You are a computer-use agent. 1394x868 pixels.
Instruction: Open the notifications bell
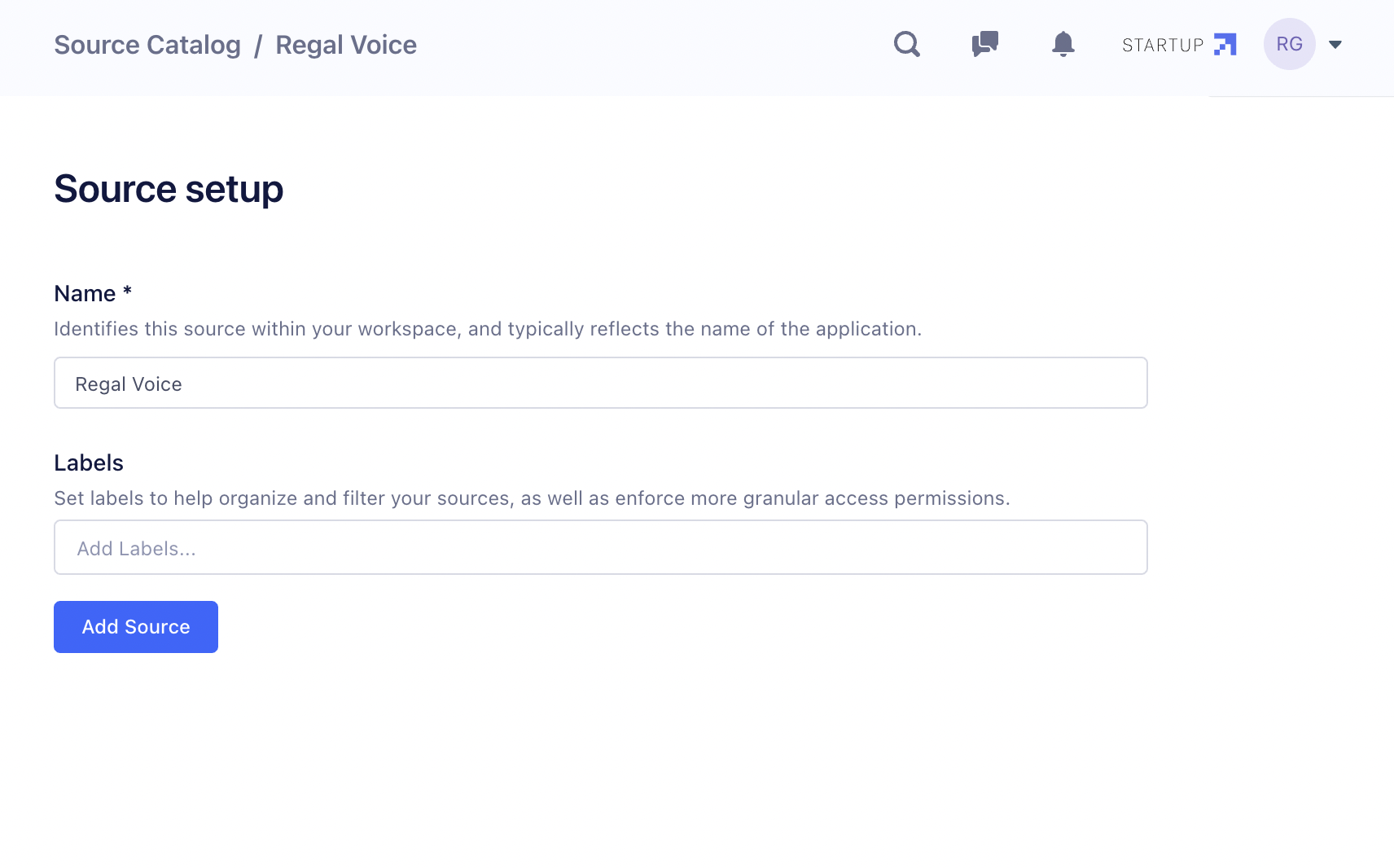pos(1063,44)
